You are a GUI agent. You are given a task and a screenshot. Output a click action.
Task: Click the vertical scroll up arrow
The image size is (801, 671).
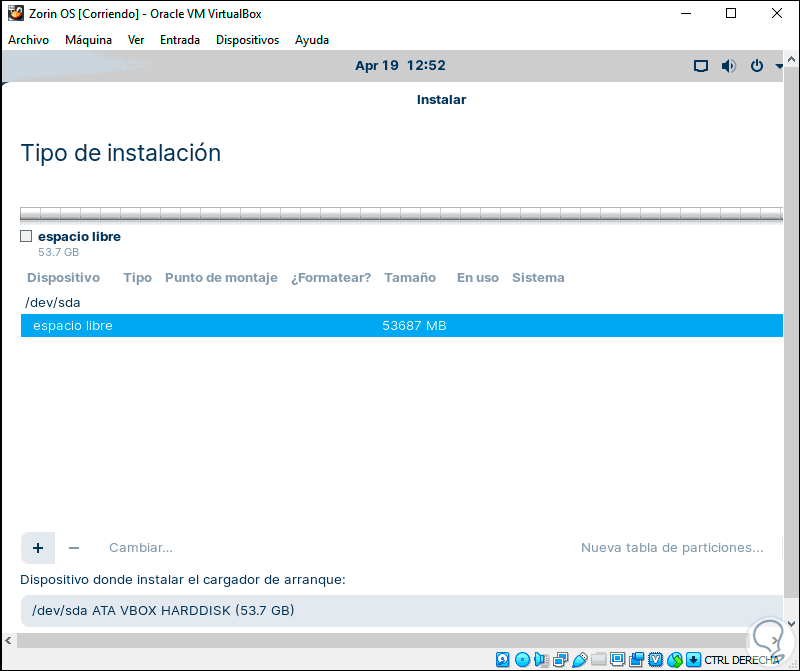pyautogui.click(x=791, y=60)
